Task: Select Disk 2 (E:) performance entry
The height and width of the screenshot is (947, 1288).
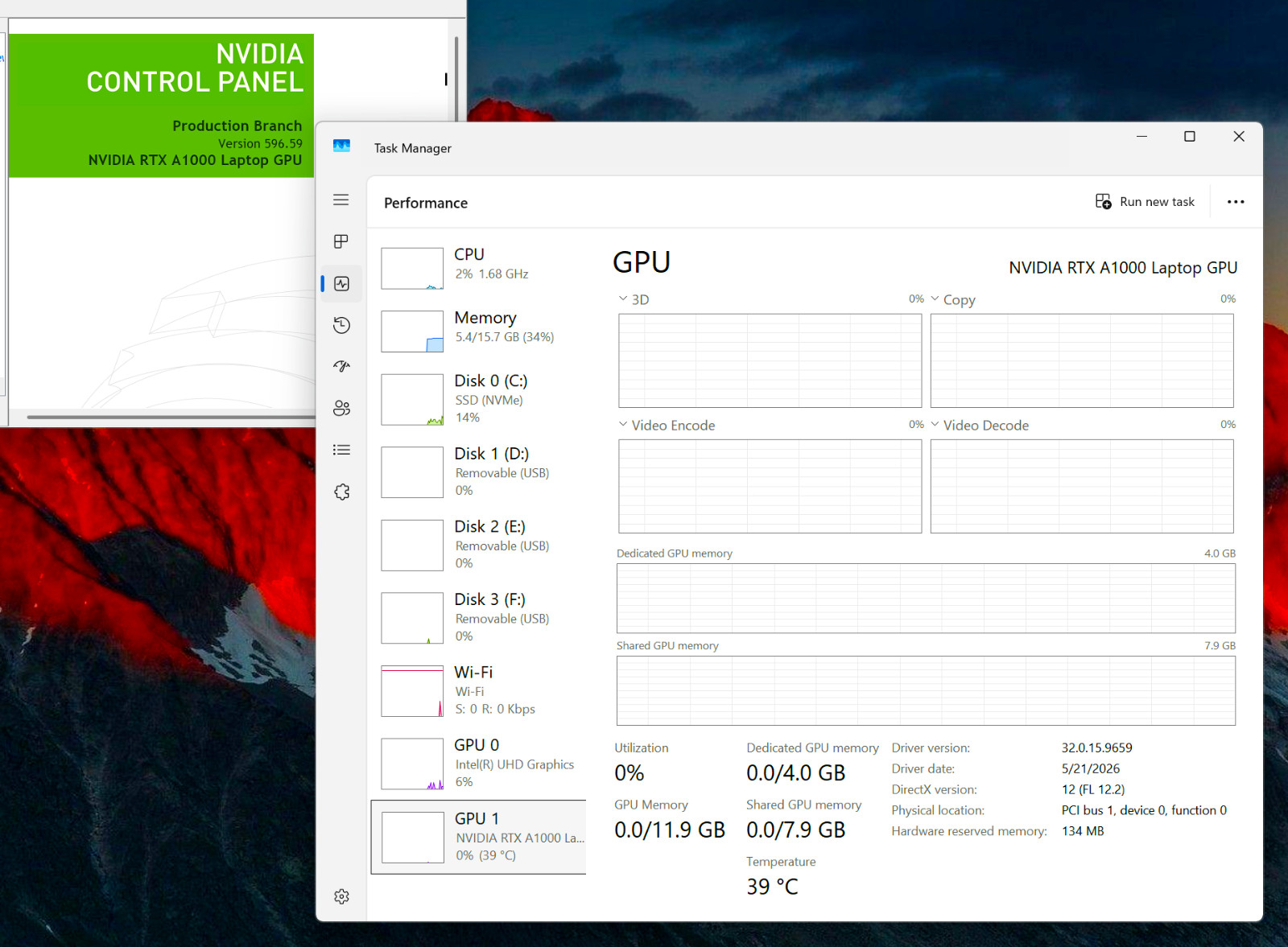Action: 479,545
